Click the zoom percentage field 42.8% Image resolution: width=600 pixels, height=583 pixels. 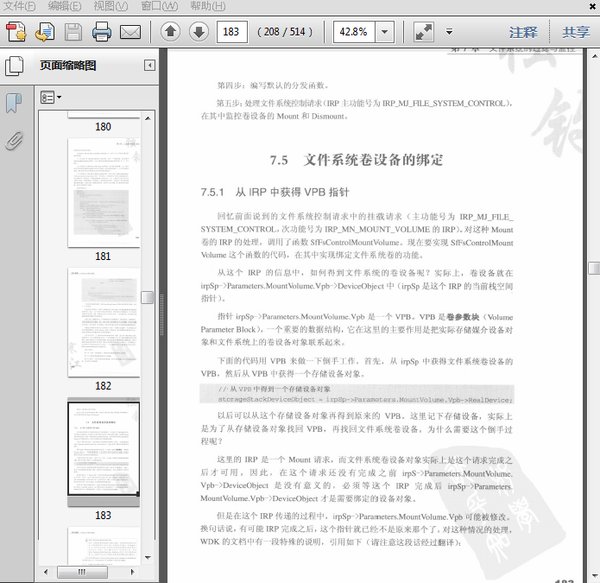354,32
